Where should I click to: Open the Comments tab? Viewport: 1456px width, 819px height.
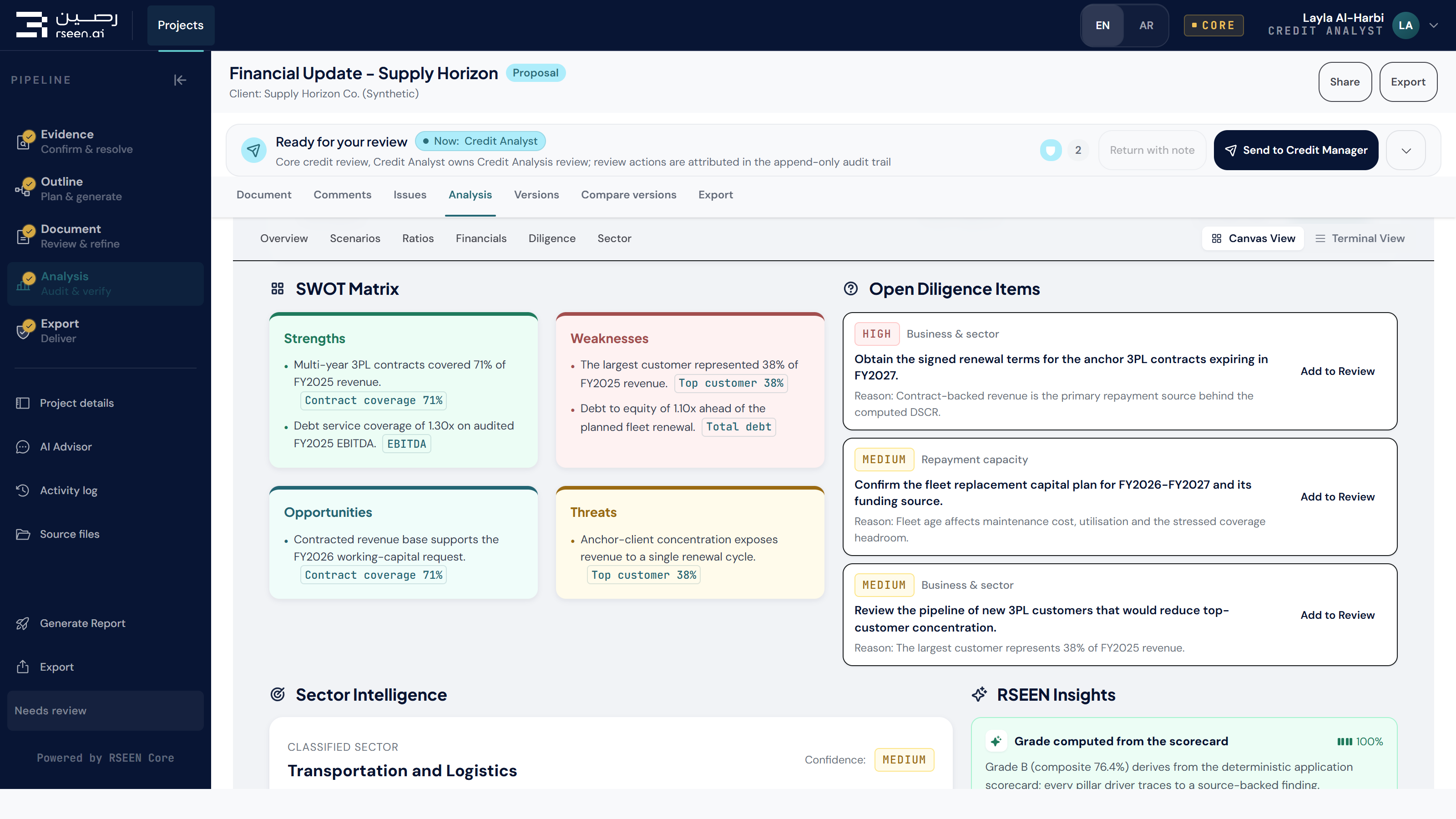click(x=343, y=195)
